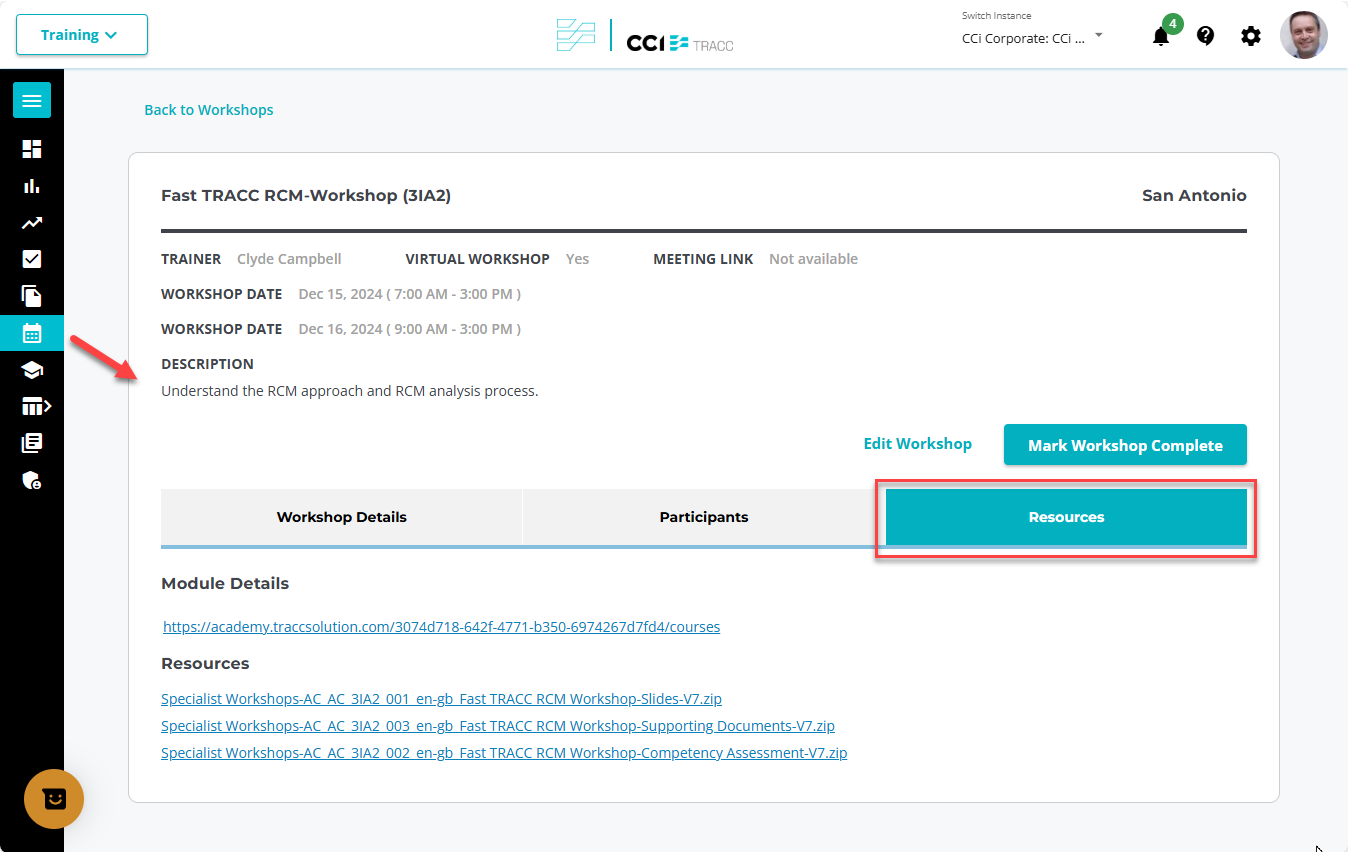This screenshot has width=1348, height=852.
Task: Open the settings gear icon
Action: (x=1250, y=36)
